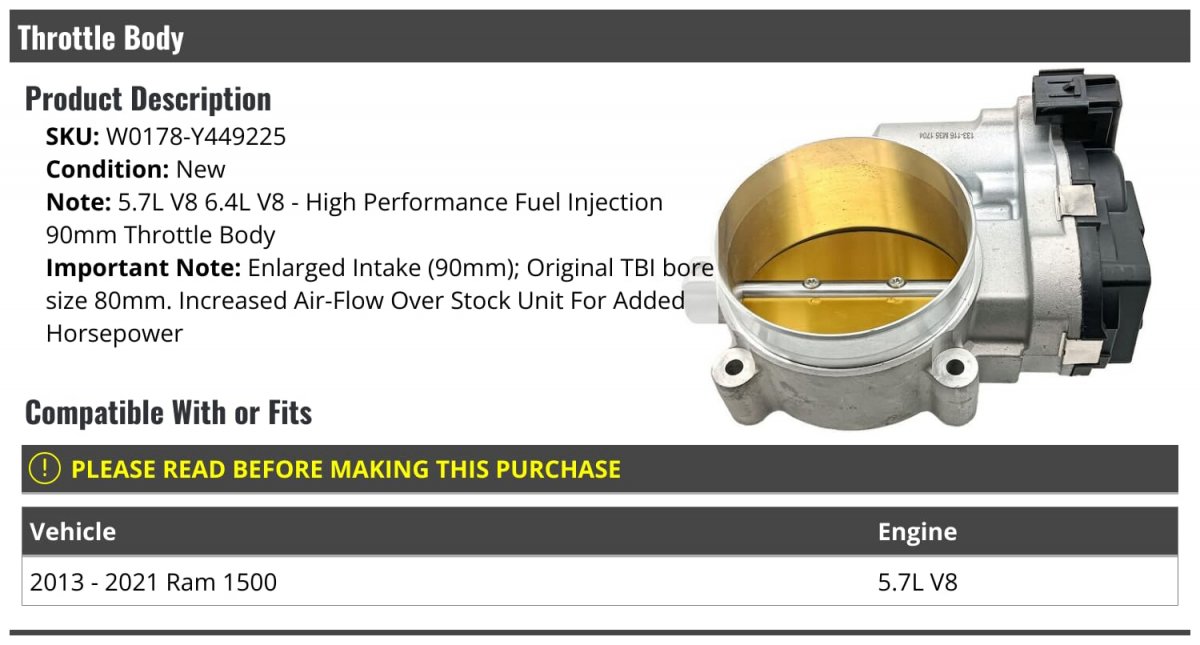Select the 2013 - 2021 Ram 1500 row
This screenshot has width=1200, height=645.
(x=600, y=581)
